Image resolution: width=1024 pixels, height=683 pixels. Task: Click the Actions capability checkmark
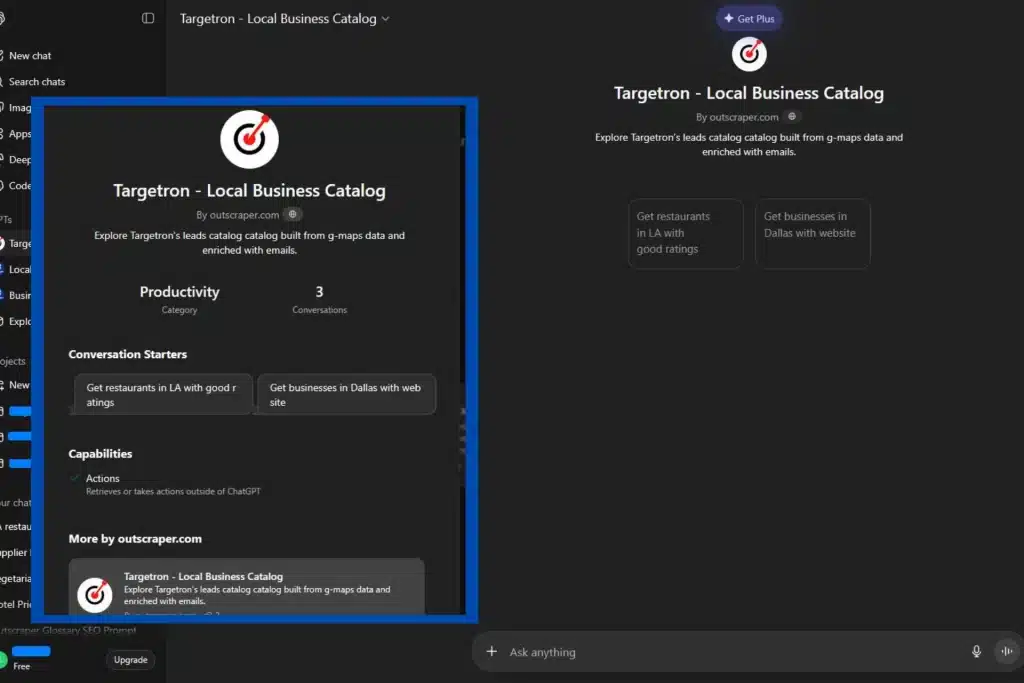(74, 478)
